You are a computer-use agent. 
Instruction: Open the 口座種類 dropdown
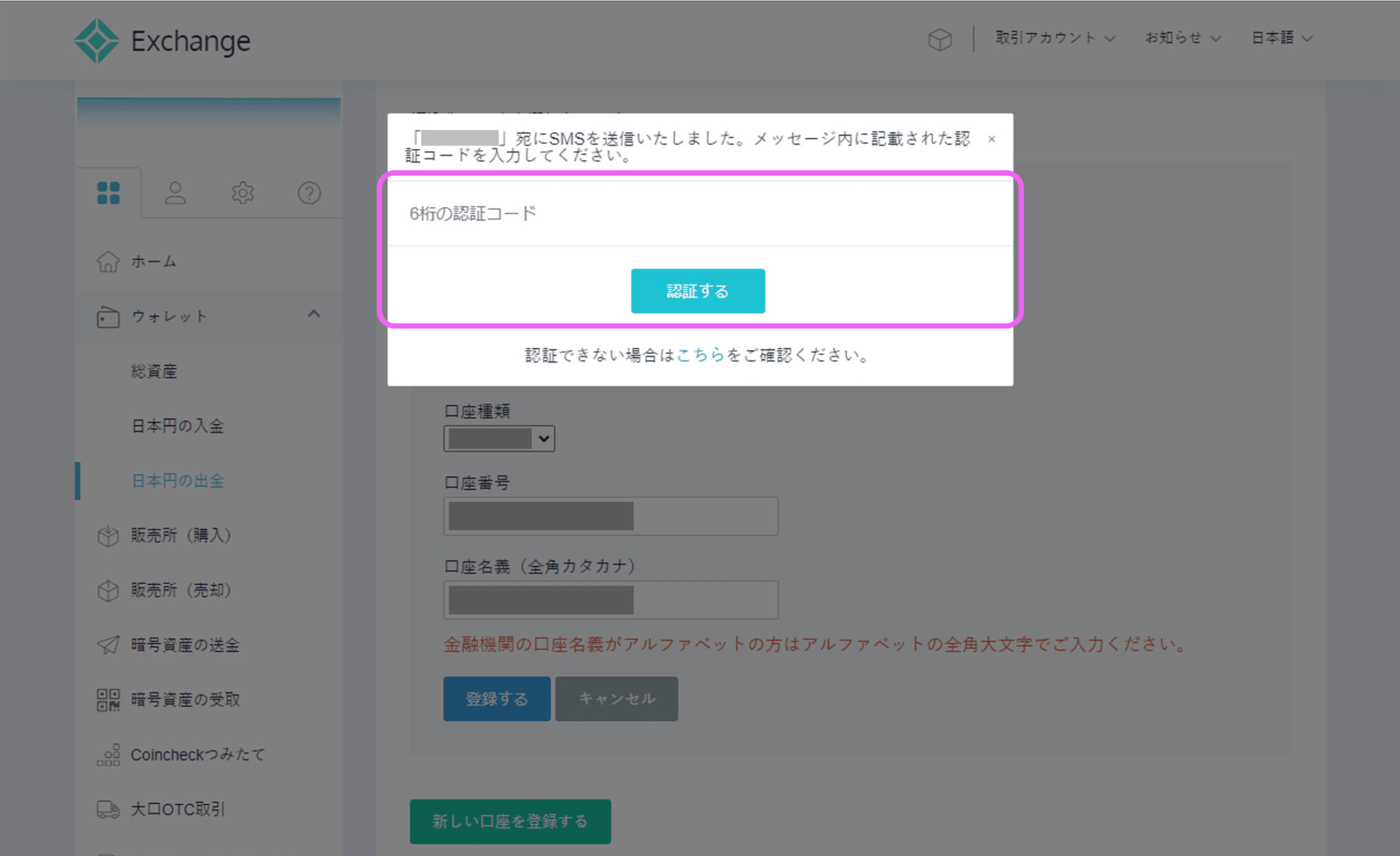(498, 438)
